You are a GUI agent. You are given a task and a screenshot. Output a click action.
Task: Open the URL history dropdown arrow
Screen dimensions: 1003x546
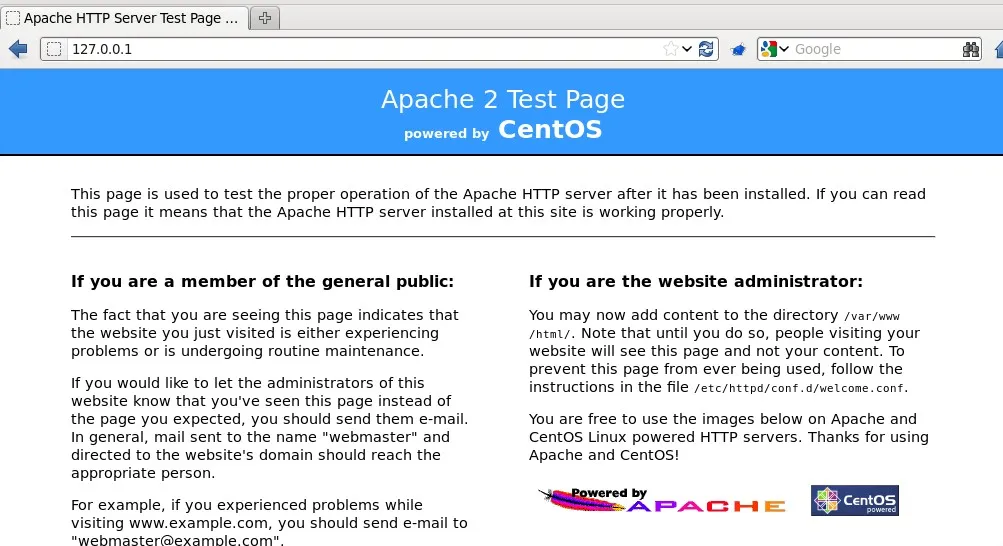coord(687,49)
